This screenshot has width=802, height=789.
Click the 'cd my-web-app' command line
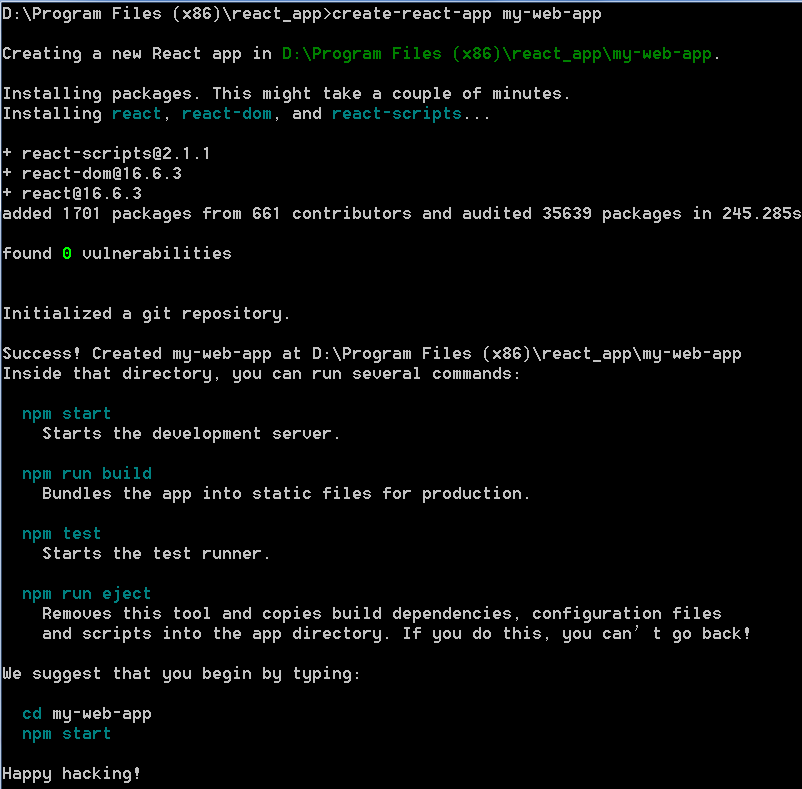[x=87, y=714]
